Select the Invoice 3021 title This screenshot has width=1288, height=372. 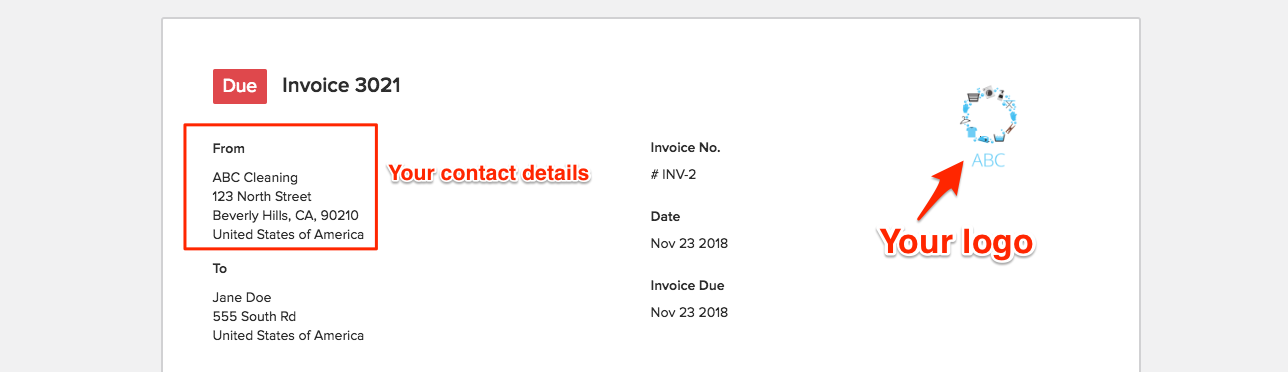click(x=341, y=86)
